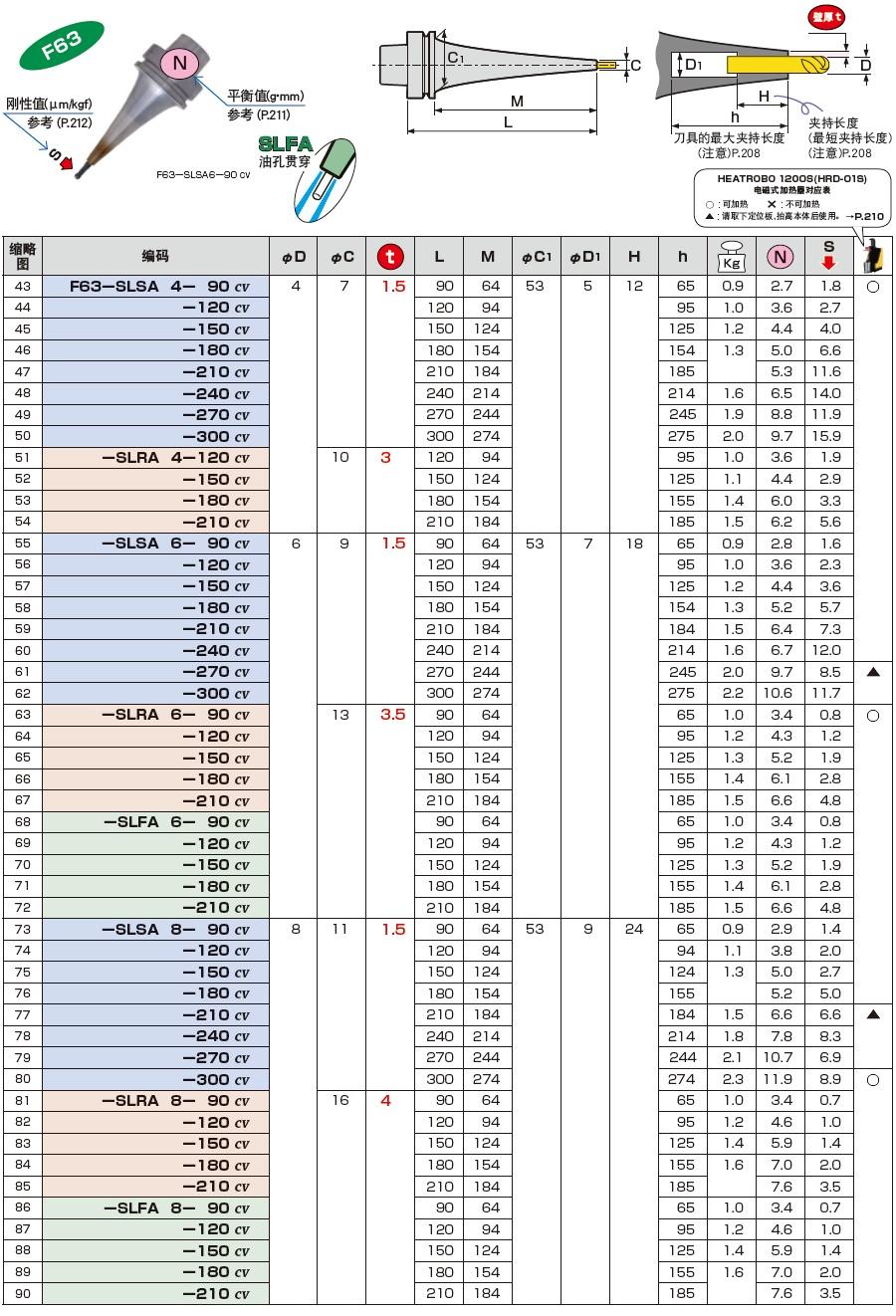Click the HEATROBO 1200S(HRD-01S) title
The image size is (896, 1316).
(792, 177)
